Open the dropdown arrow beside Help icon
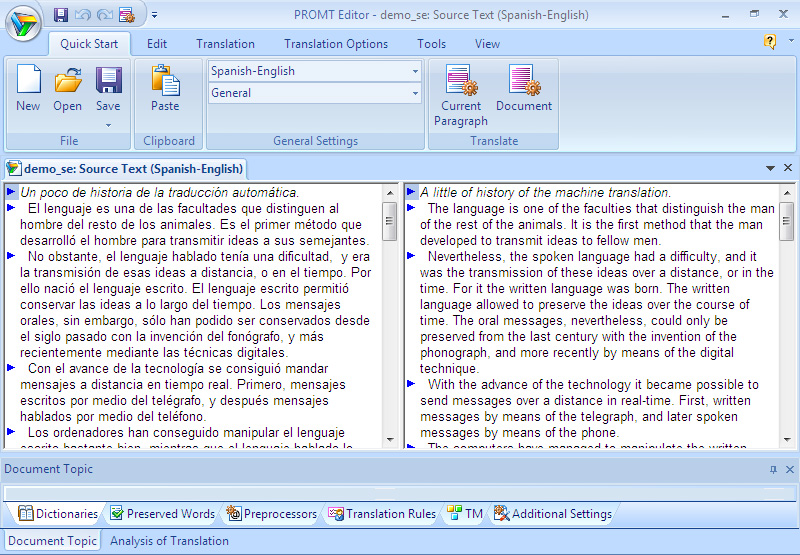Image resolution: width=800 pixels, height=555 pixels. click(791, 40)
